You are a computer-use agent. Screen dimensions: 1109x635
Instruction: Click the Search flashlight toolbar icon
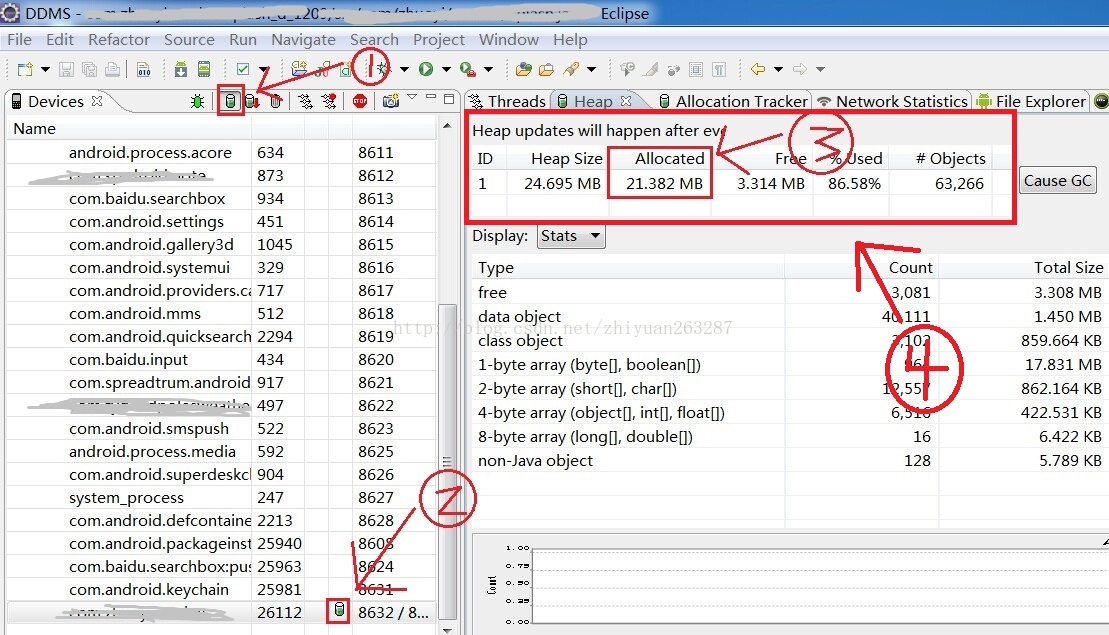[x=571, y=69]
